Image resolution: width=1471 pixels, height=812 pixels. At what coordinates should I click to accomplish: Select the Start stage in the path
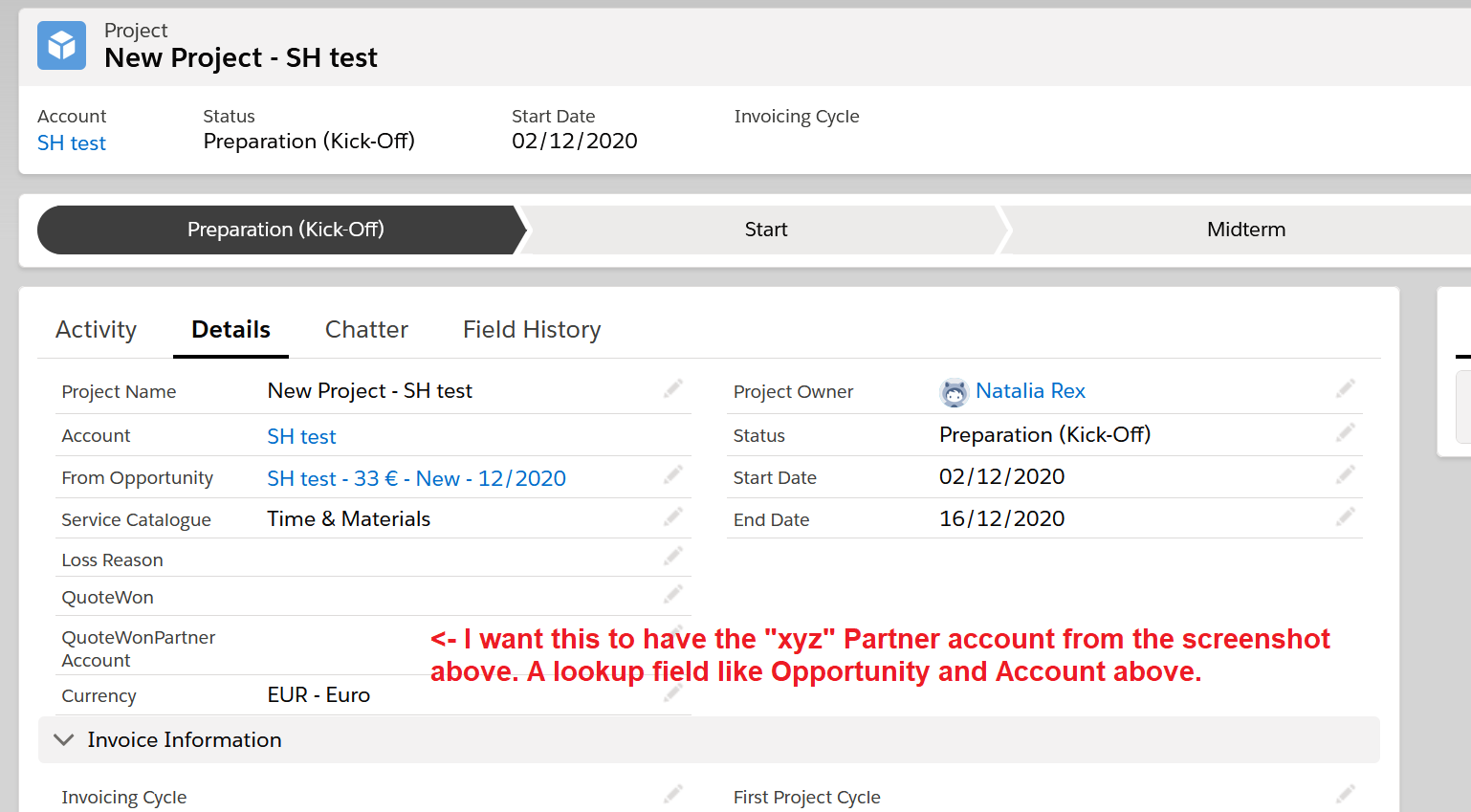[x=765, y=230]
